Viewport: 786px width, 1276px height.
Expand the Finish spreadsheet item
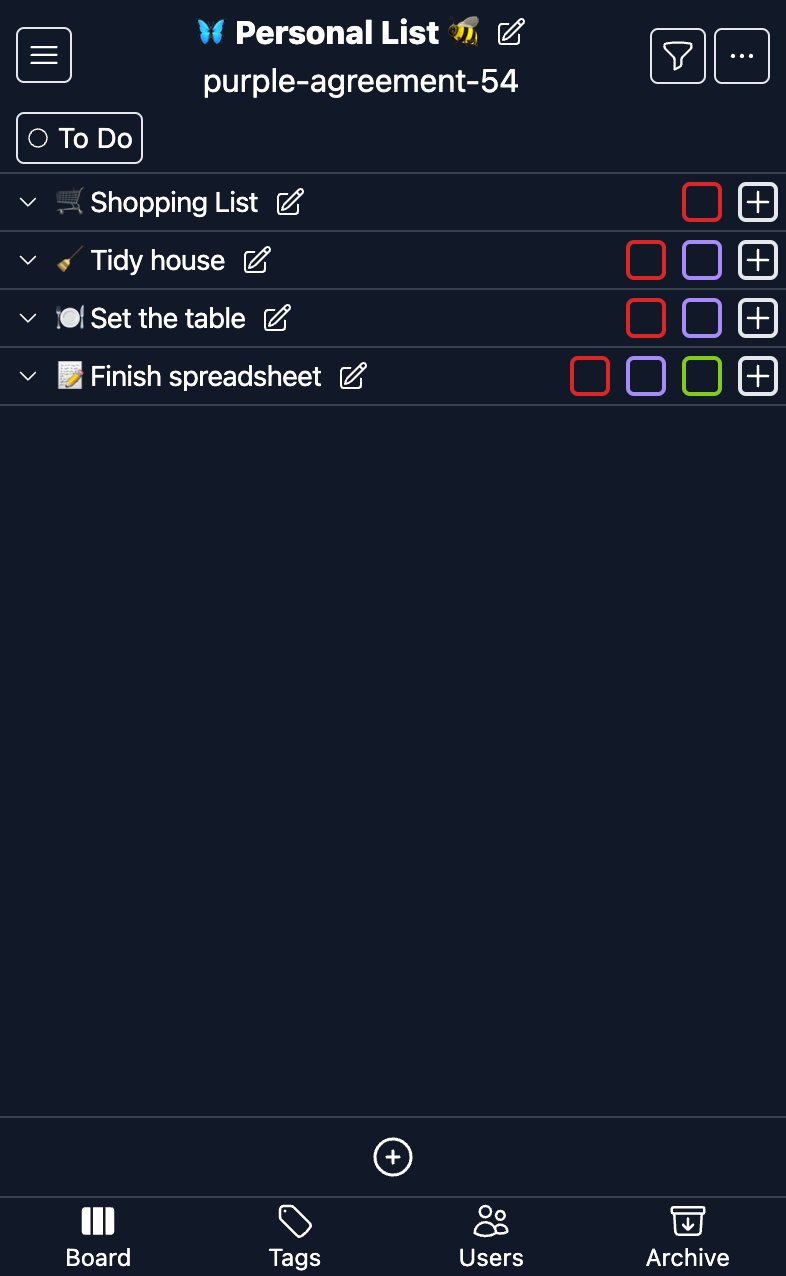[x=28, y=376]
